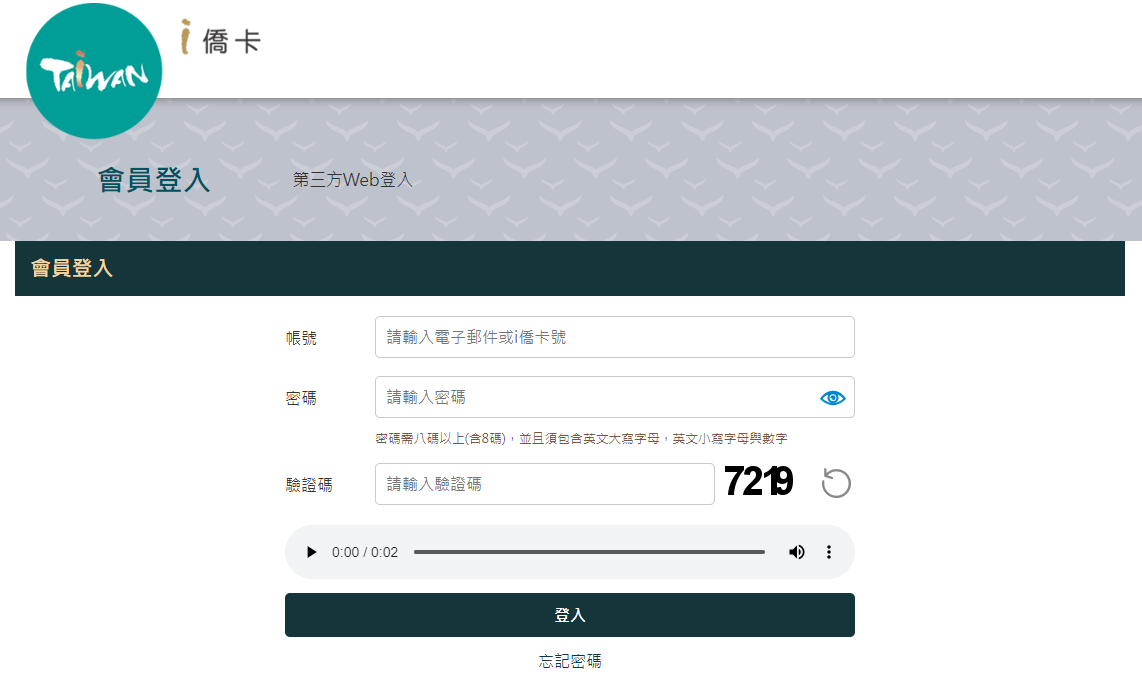Play the audio CAPTCHA
Image resolution: width=1142 pixels, height=686 pixels.
coord(311,551)
